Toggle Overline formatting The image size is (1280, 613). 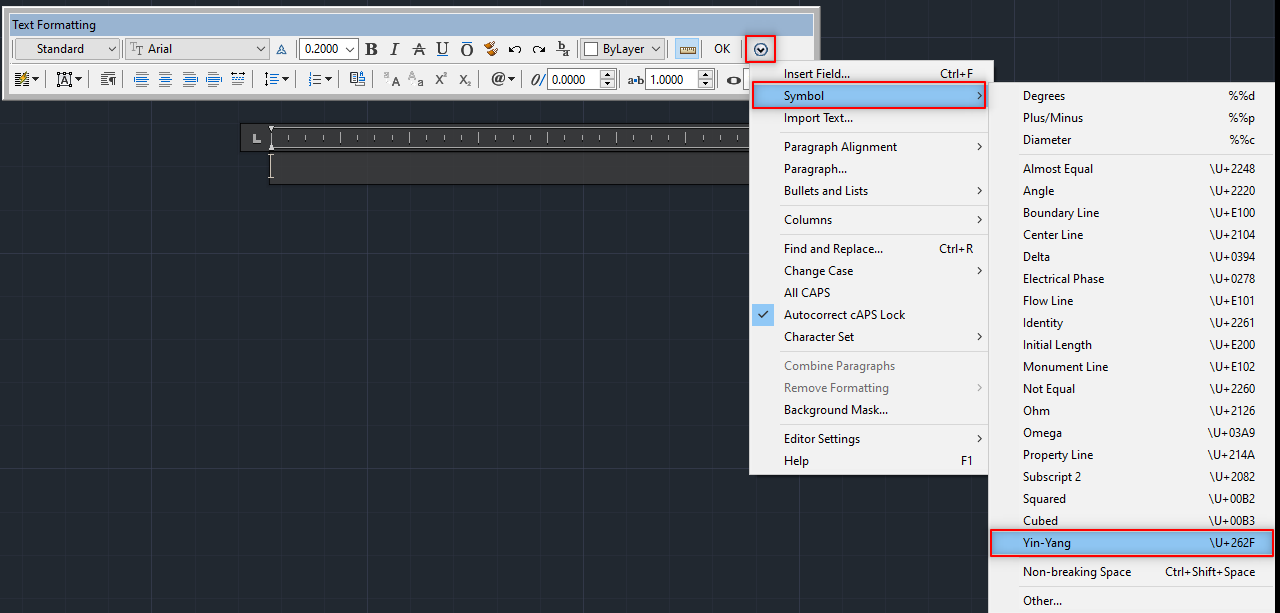466,49
